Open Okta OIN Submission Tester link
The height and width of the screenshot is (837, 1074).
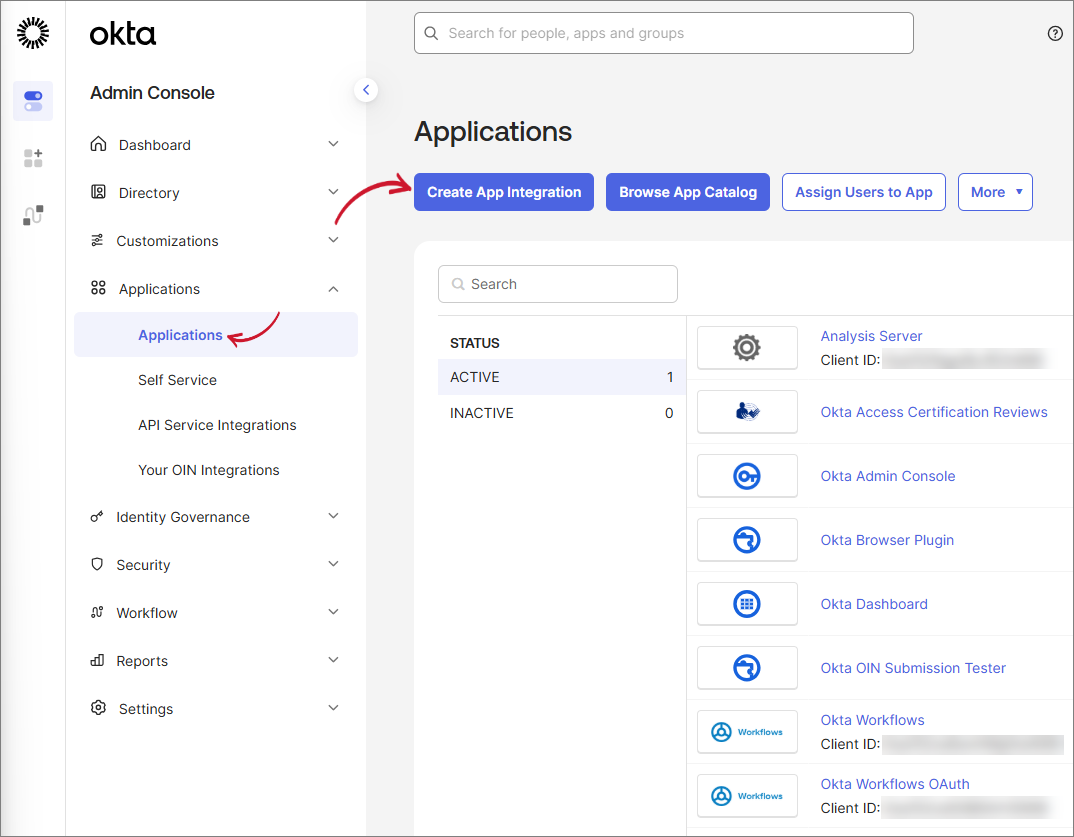click(913, 669)
